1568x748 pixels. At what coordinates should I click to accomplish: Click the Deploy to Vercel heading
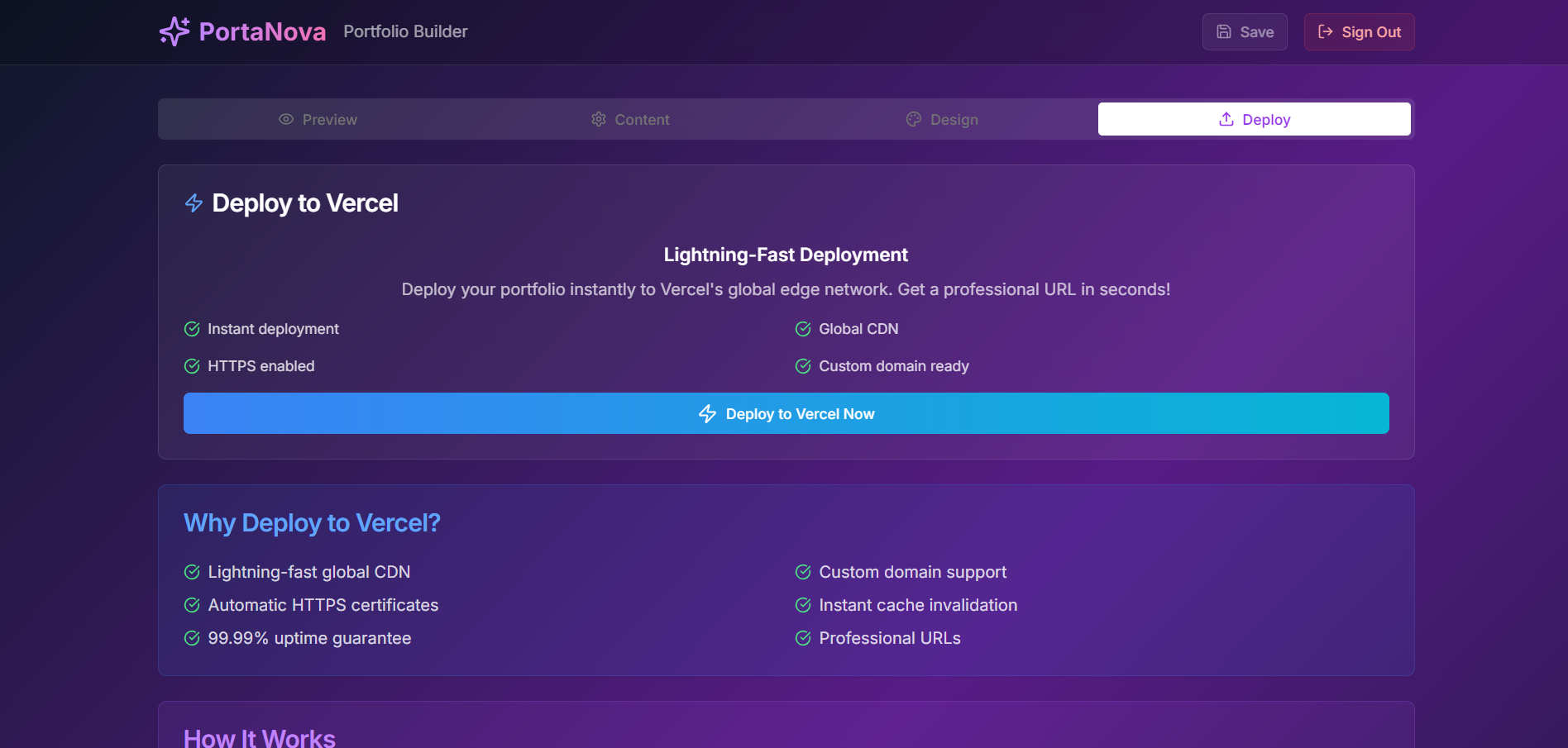coord(305,203)
